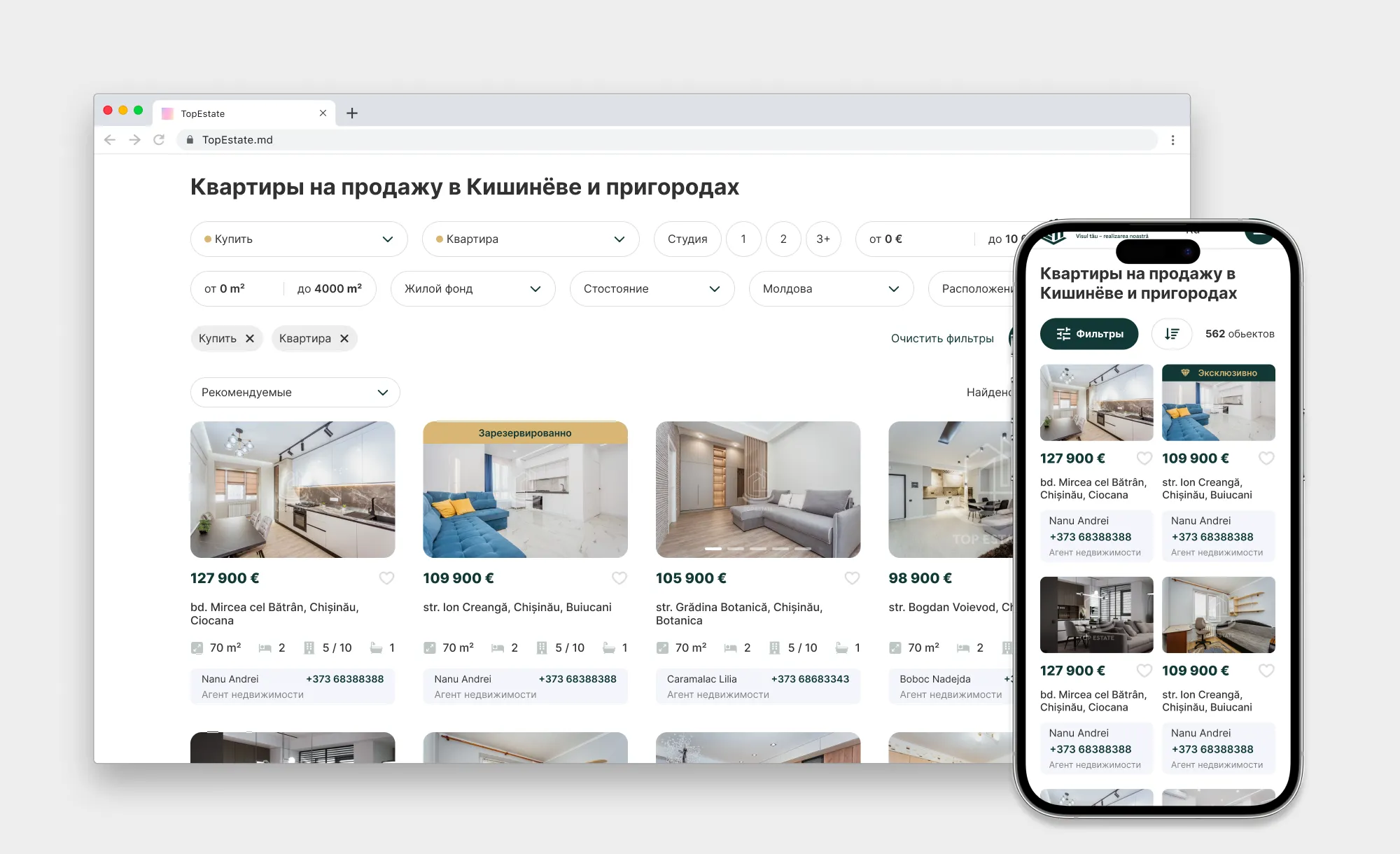Click Очистить фильтры link
The width and height of the screenshot is (1400, 854).
[x=942, y=339]
